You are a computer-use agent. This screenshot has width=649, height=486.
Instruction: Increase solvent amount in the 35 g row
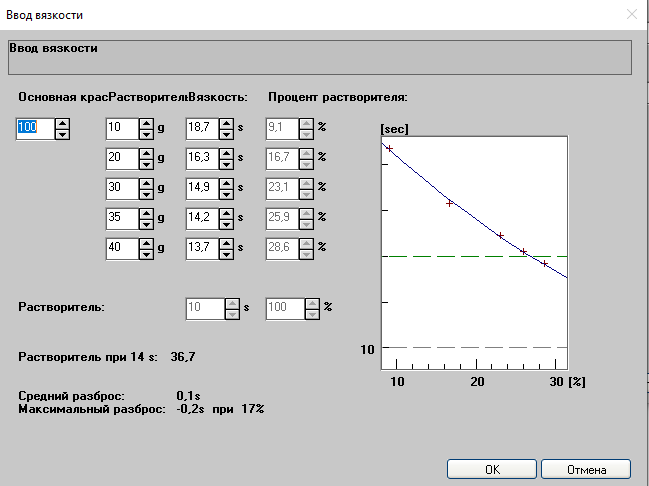tap(146, 214)
